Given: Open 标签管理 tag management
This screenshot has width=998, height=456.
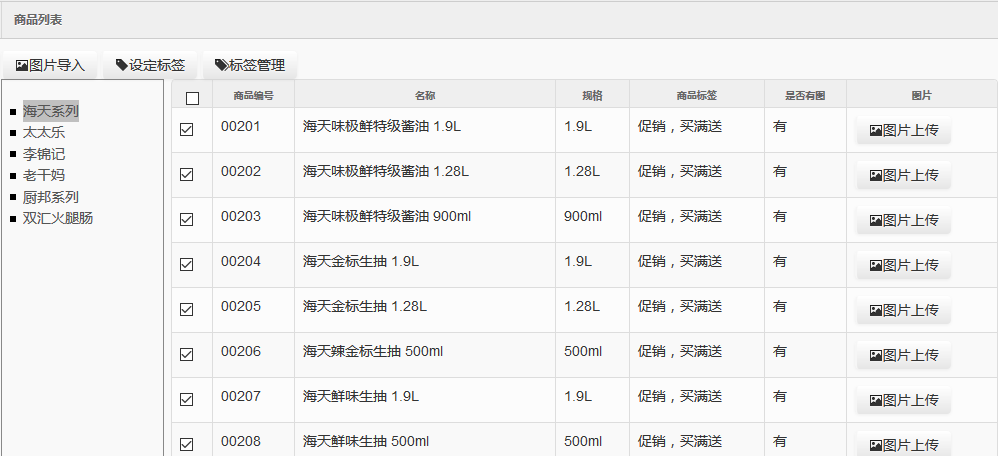Looking at the screenshot, I should [x=250, y=65].
